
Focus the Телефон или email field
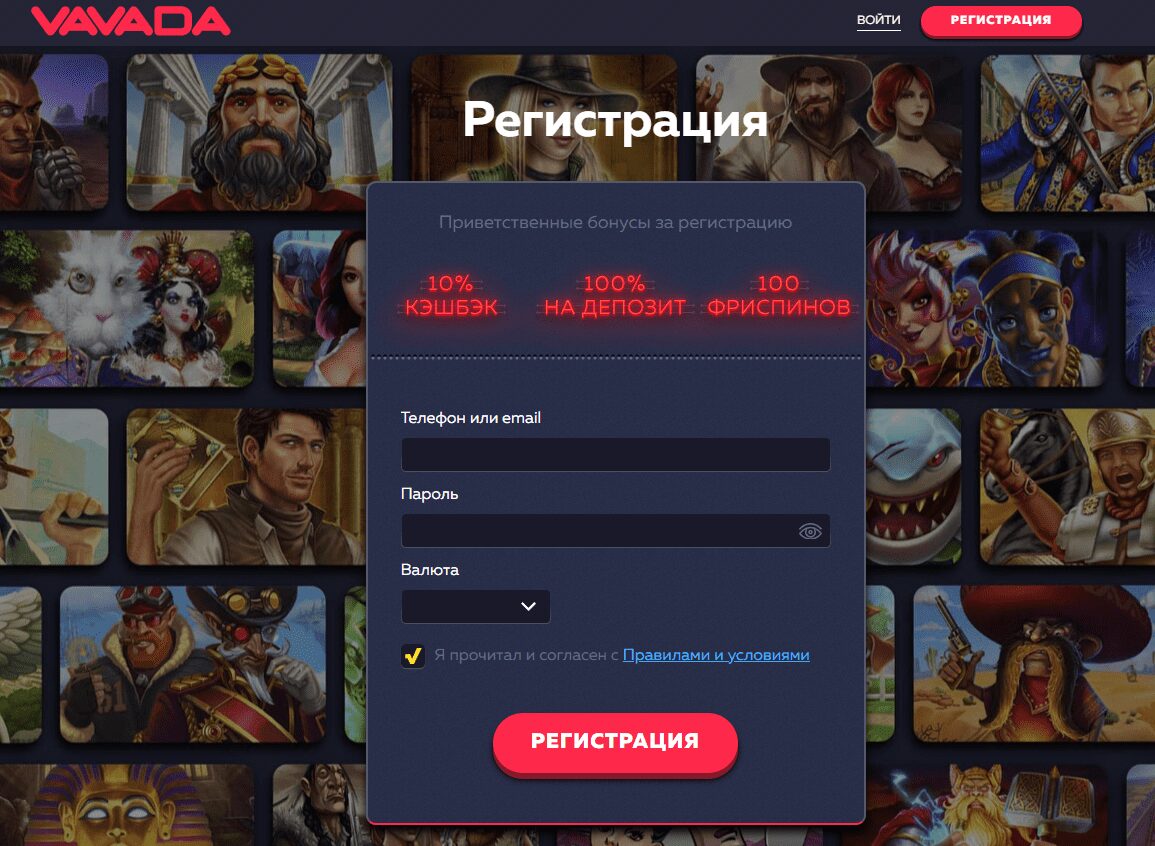click(615, 454)
